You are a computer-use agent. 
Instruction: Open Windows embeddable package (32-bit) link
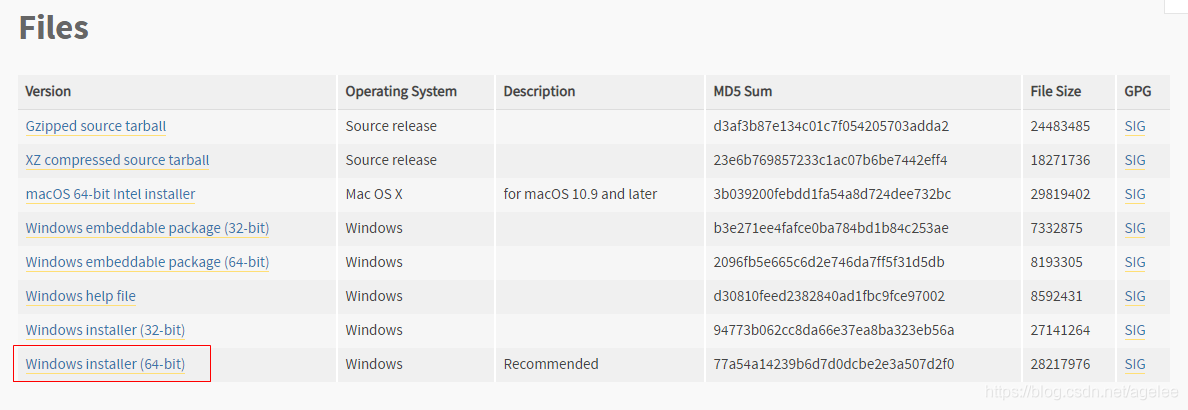[147, 228]
